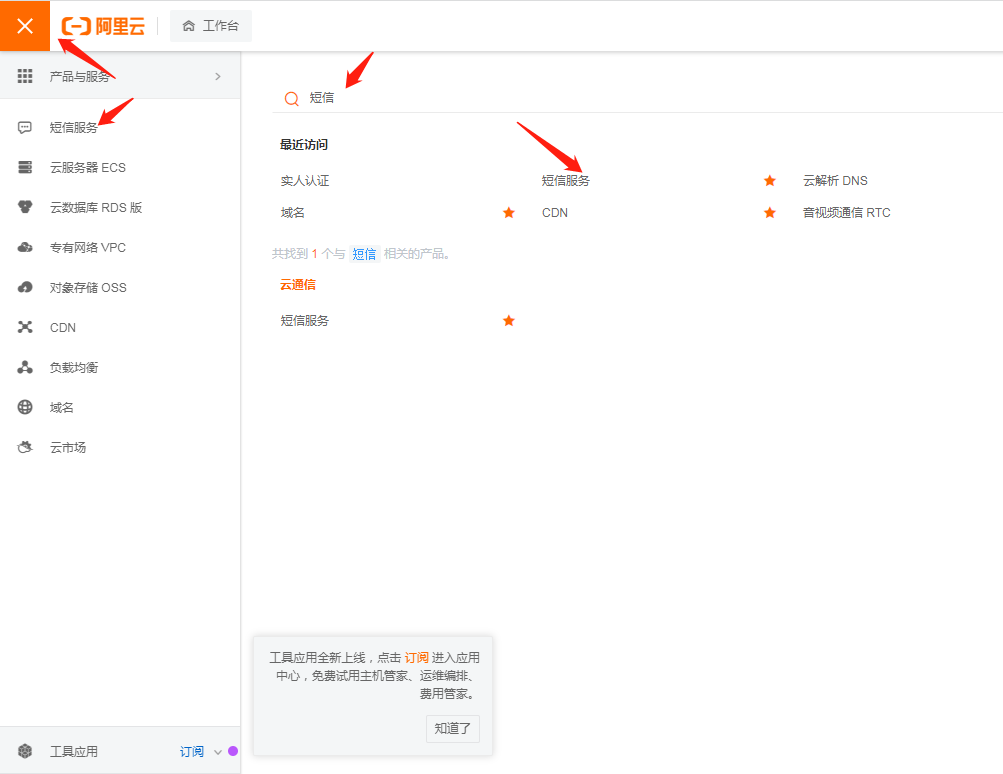
Task: Close the side menu with the X button
Action: (25, 26)
